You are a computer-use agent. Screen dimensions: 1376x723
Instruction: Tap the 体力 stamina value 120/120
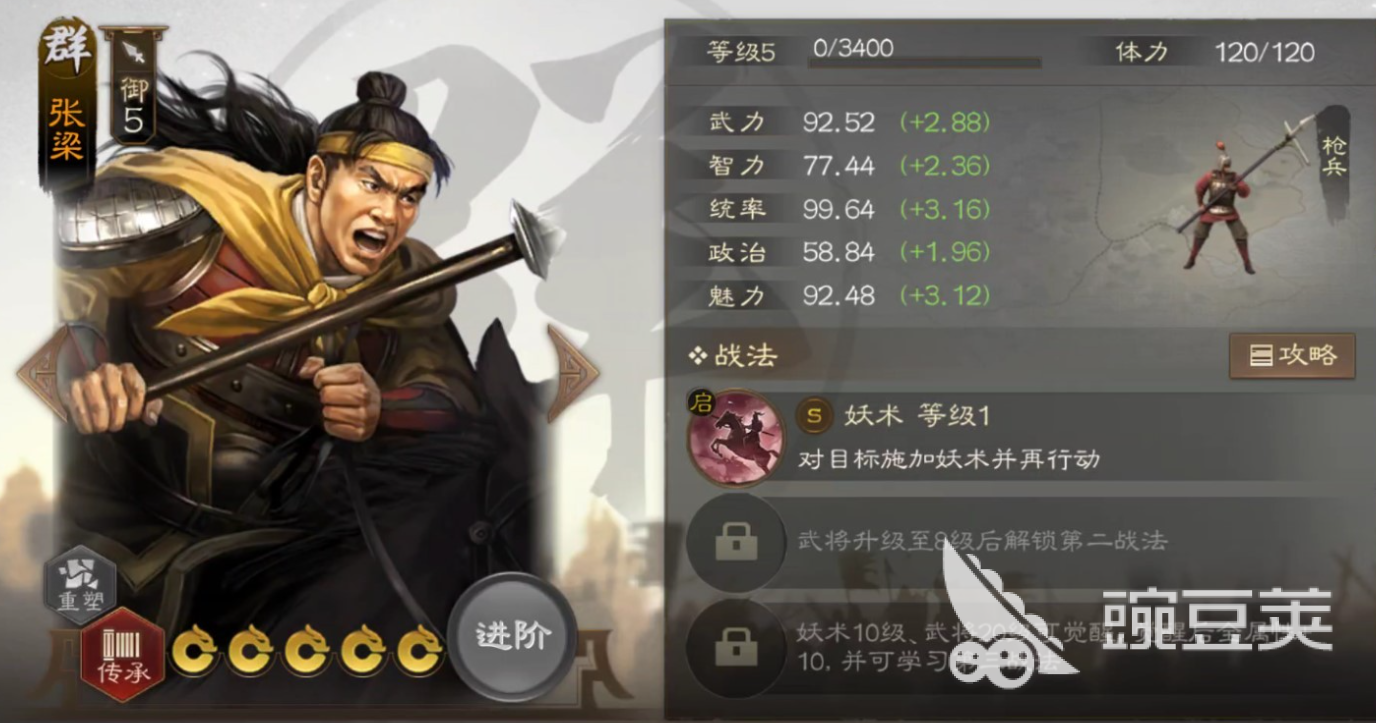[1265, 53]
